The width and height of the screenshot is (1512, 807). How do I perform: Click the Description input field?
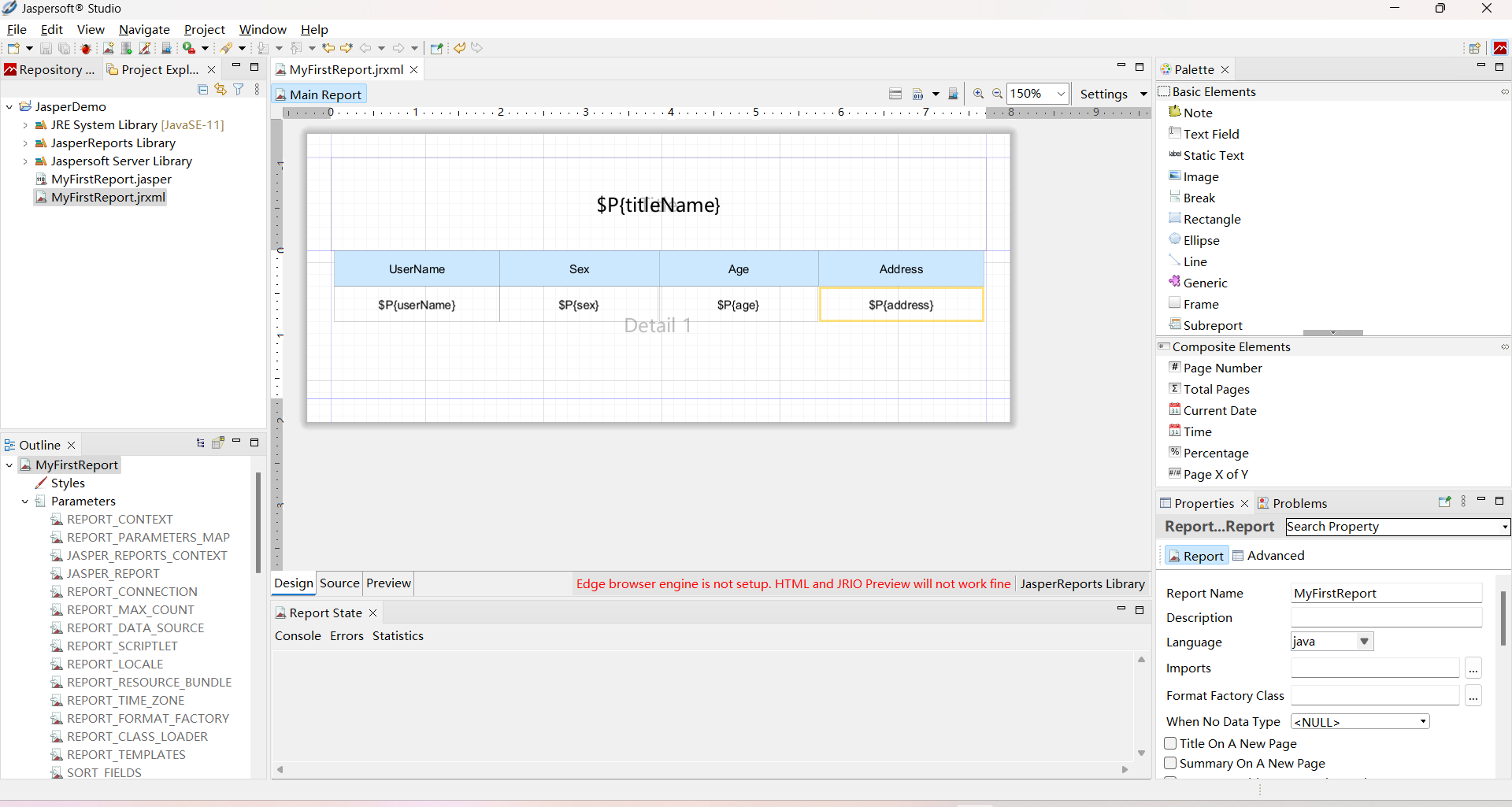(1386, 617)
